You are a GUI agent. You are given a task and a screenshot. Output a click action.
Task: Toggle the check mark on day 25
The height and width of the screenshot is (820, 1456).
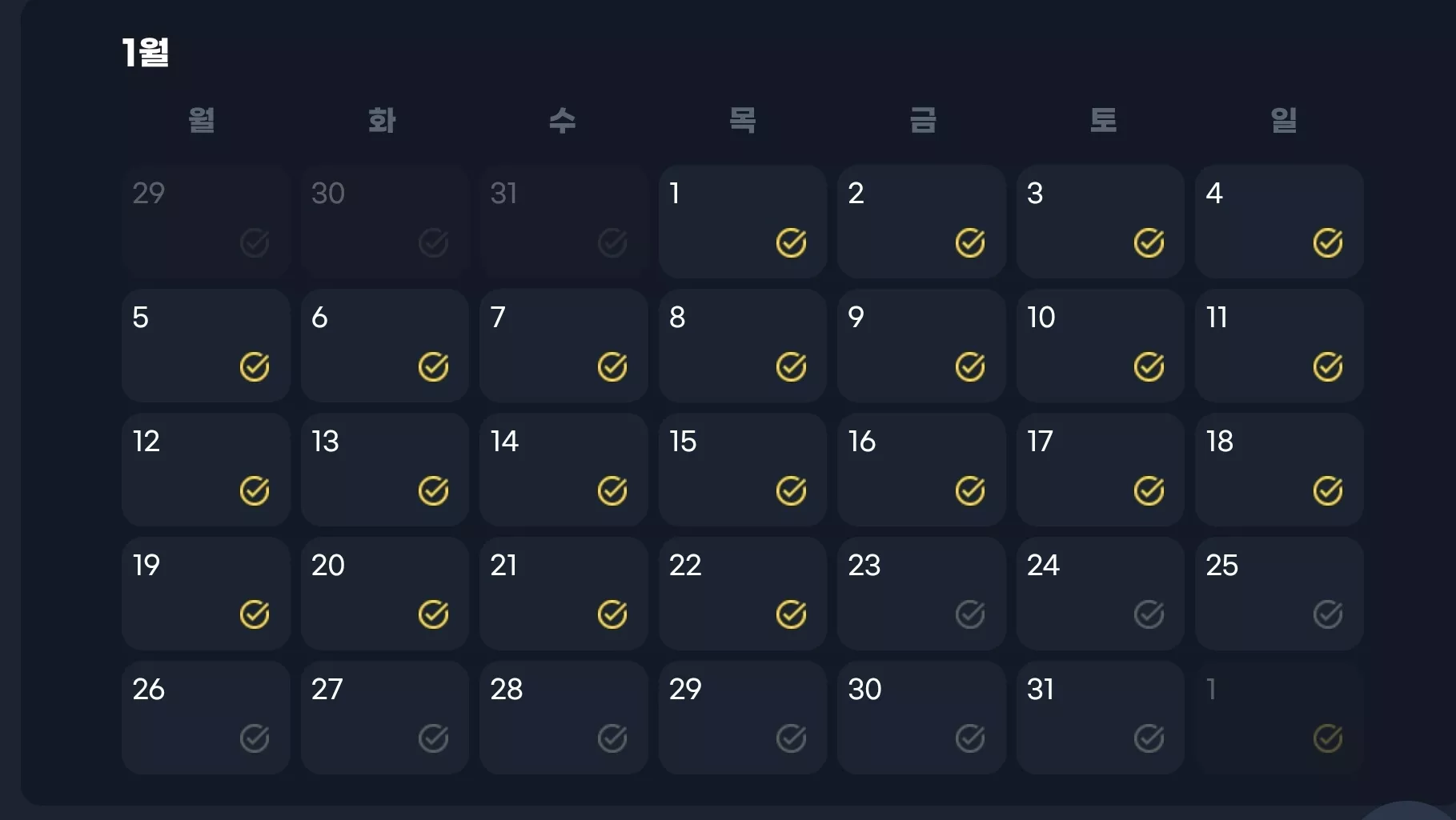coord(1328,614)
